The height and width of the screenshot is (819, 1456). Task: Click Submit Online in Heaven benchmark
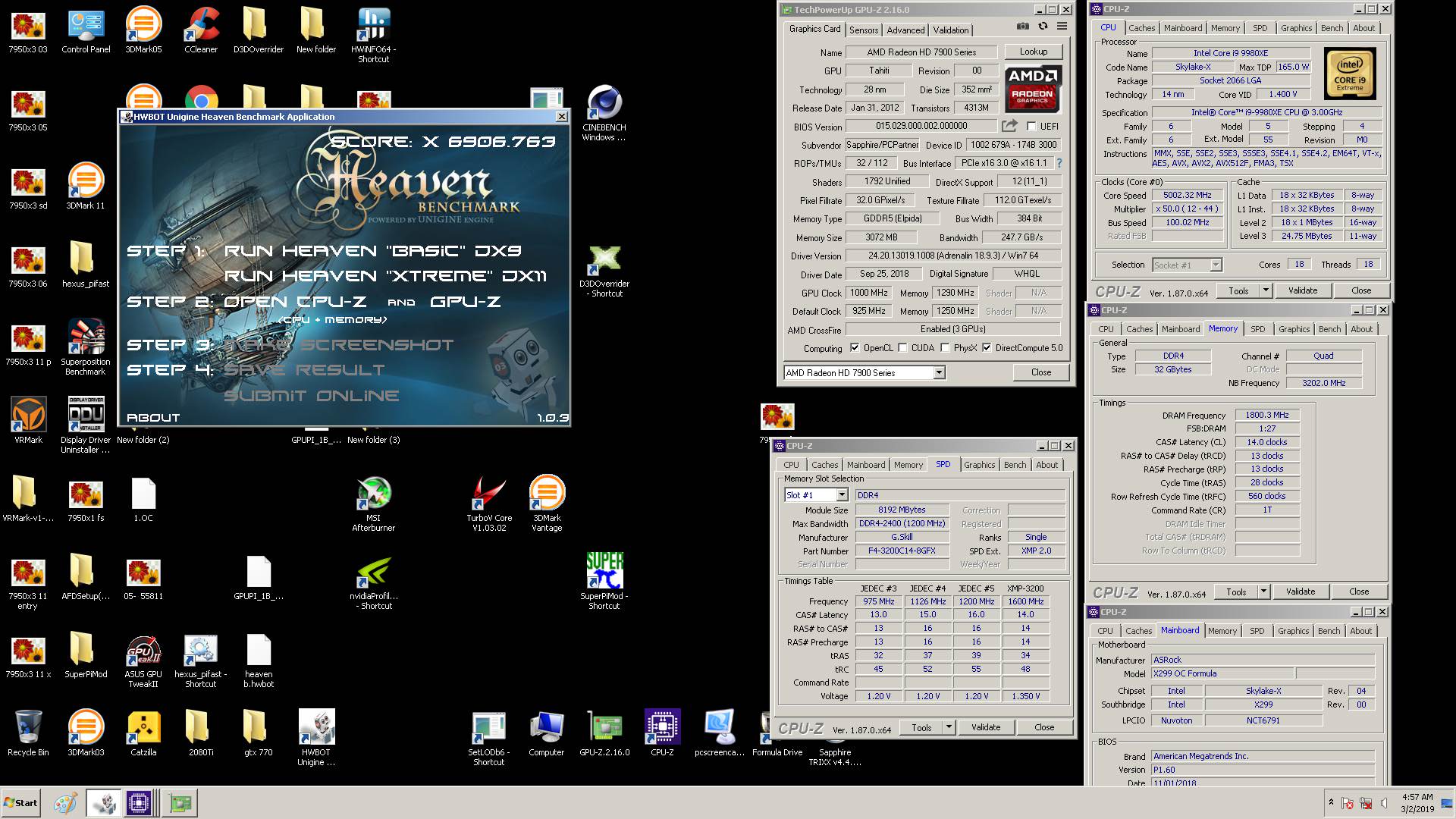click(311, 396)
